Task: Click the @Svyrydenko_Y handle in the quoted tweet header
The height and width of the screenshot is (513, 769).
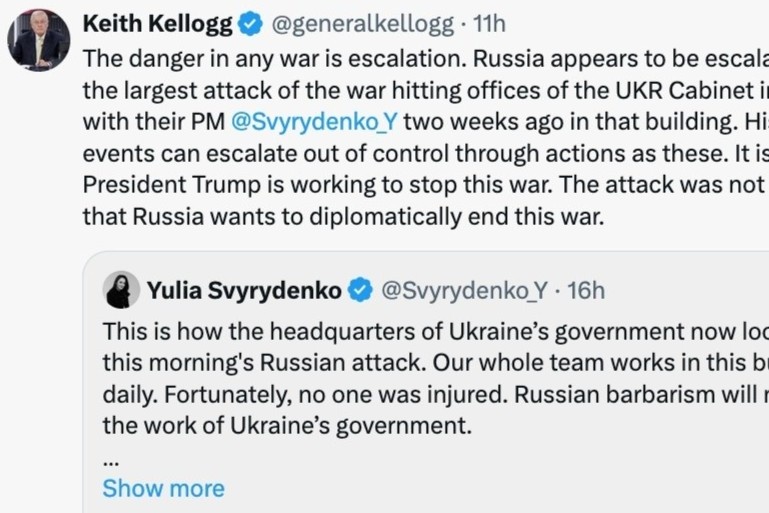Action: (x=464, y=290)
